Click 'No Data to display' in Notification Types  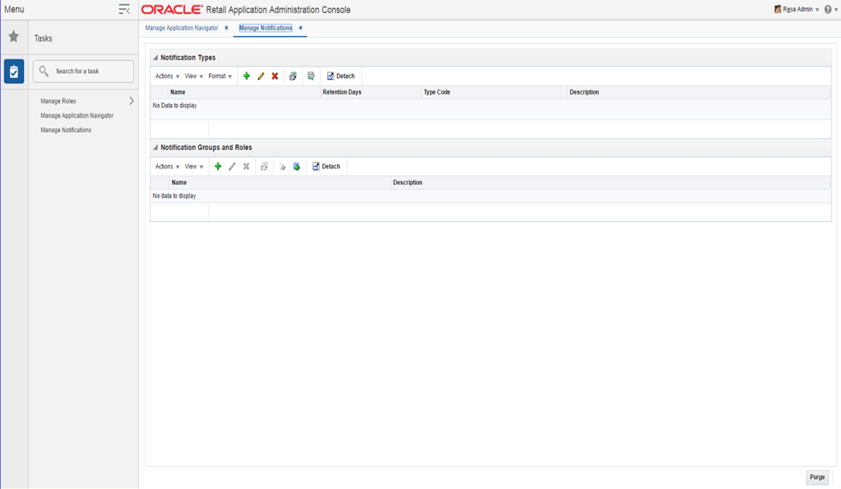(175, 106)
